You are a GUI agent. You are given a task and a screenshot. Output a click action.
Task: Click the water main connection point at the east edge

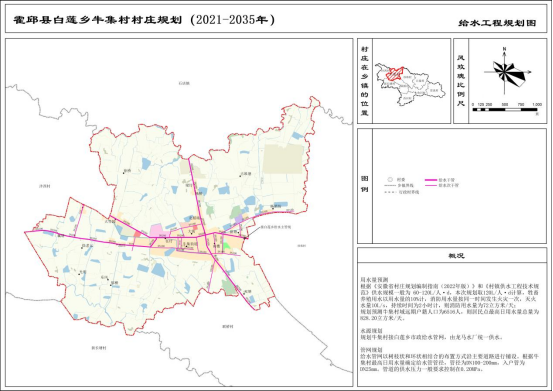[245, 238]
